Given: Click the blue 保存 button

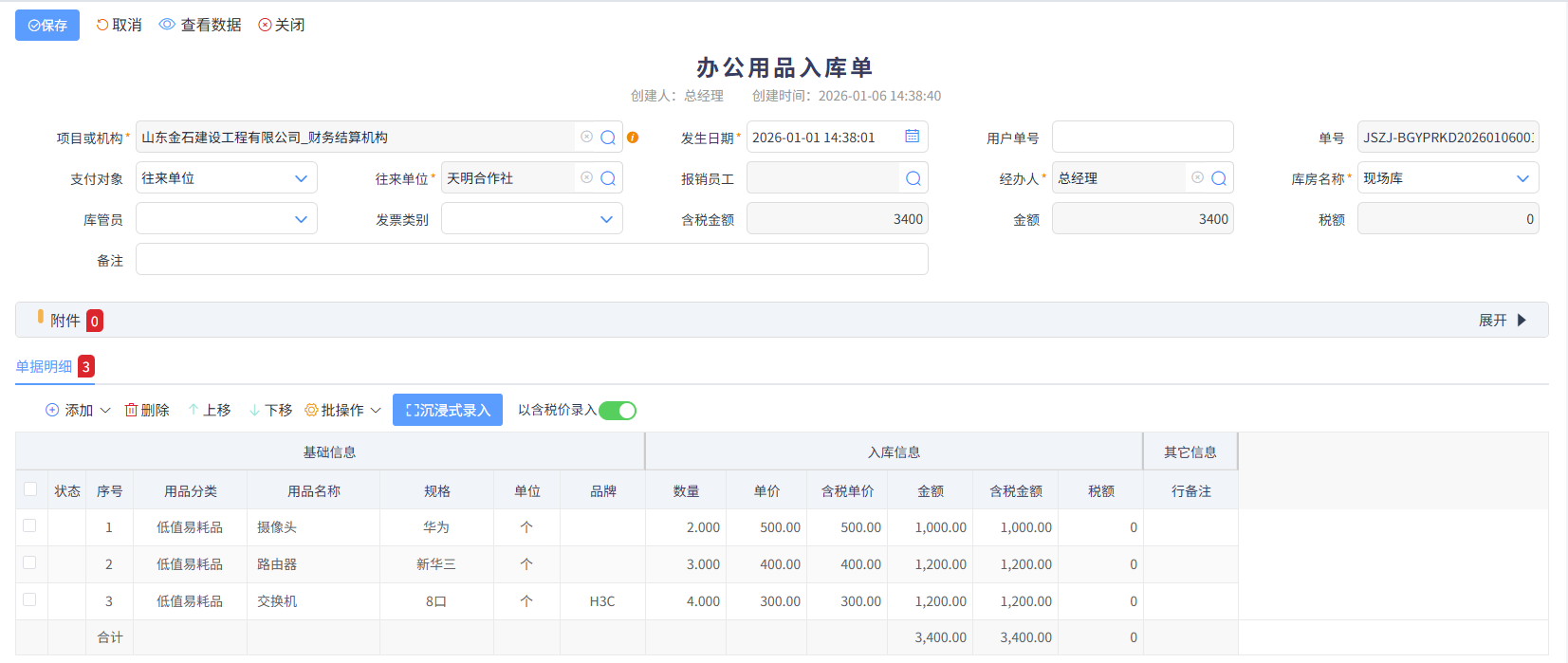Looking at the screenshot, I should click(47, 26).
